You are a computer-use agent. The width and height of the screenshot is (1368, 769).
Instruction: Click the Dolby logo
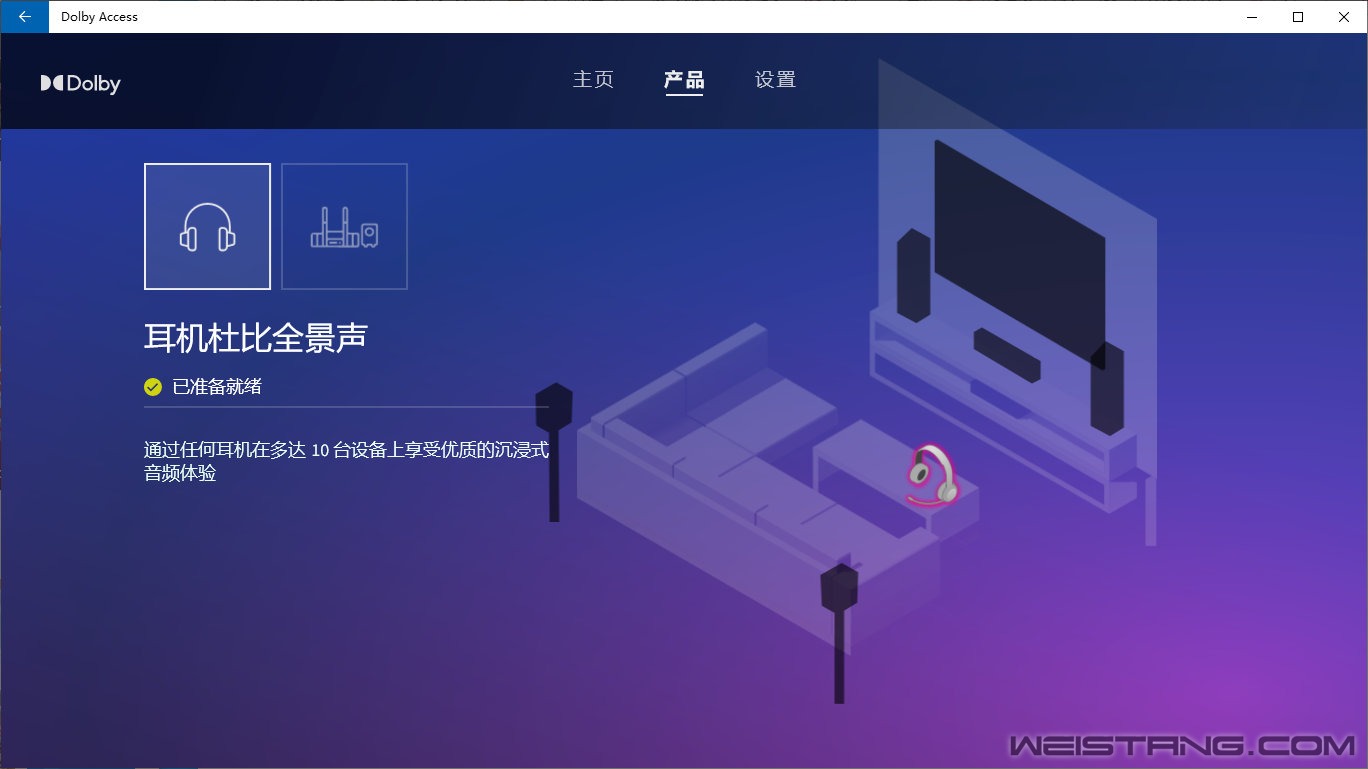click(81, 84)
